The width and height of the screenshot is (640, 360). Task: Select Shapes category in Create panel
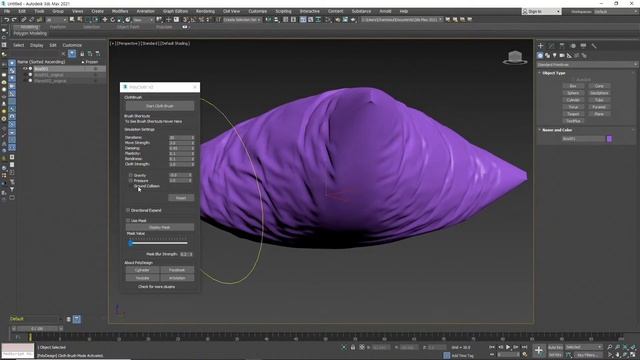pyautogui.click(x=547, y=56)
